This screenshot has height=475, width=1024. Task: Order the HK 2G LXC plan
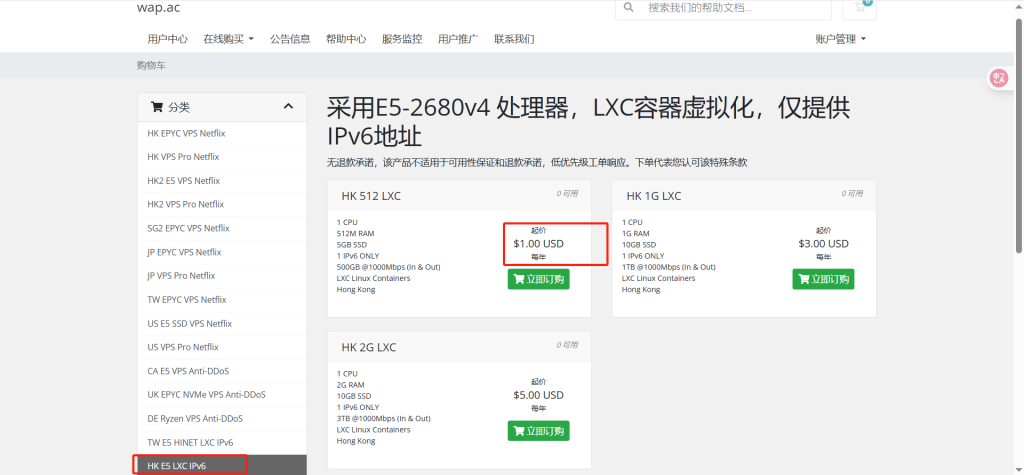(x=538, y=431)
